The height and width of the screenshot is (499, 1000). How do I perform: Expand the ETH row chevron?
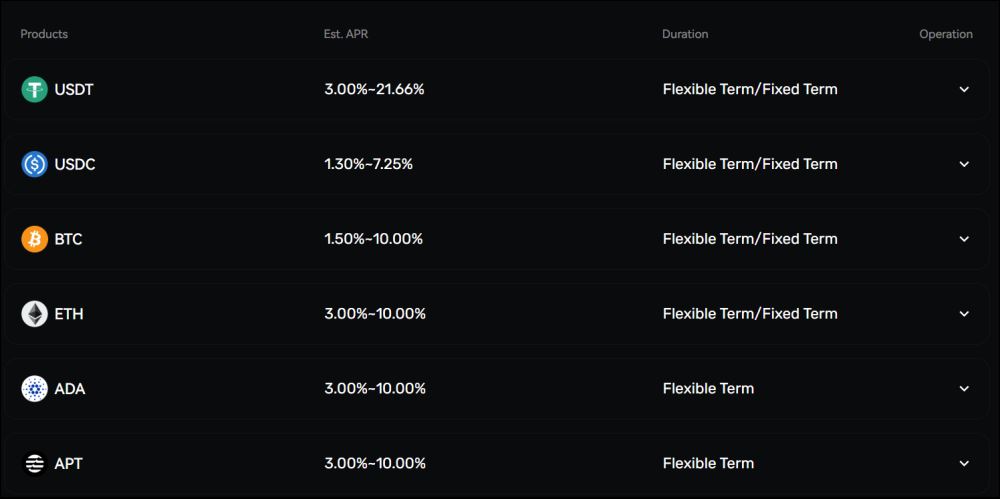[x=964, y=314]
